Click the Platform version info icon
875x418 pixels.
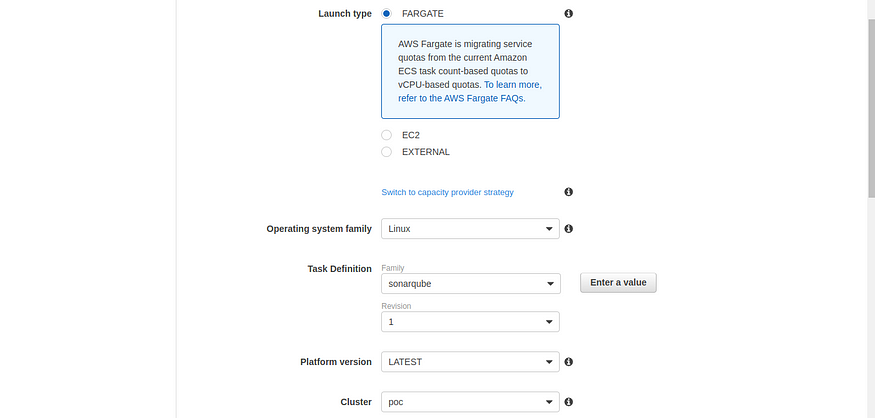tap(568, 362)
